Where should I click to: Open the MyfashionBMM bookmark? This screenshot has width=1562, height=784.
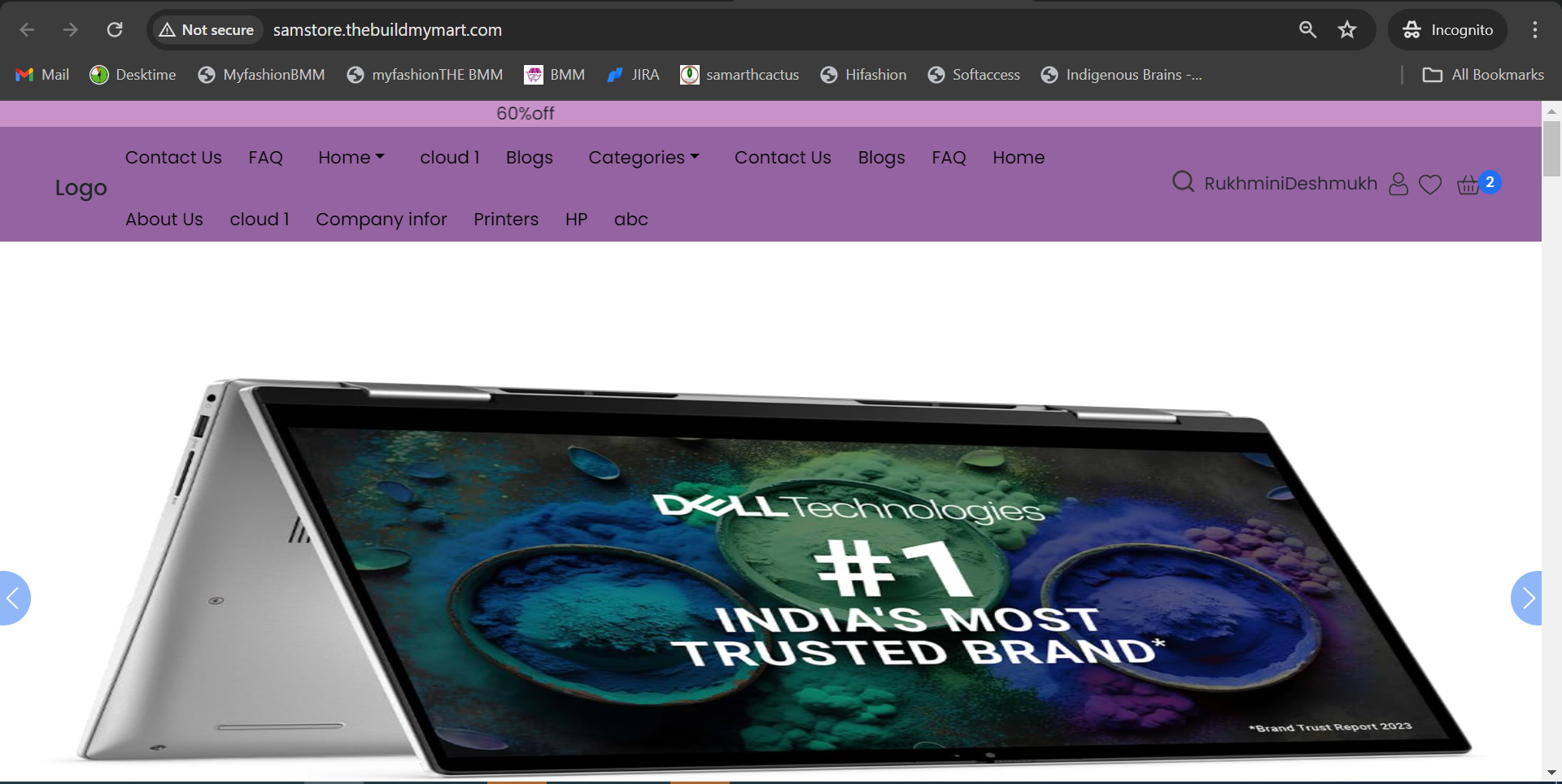[x=261, y=75]
